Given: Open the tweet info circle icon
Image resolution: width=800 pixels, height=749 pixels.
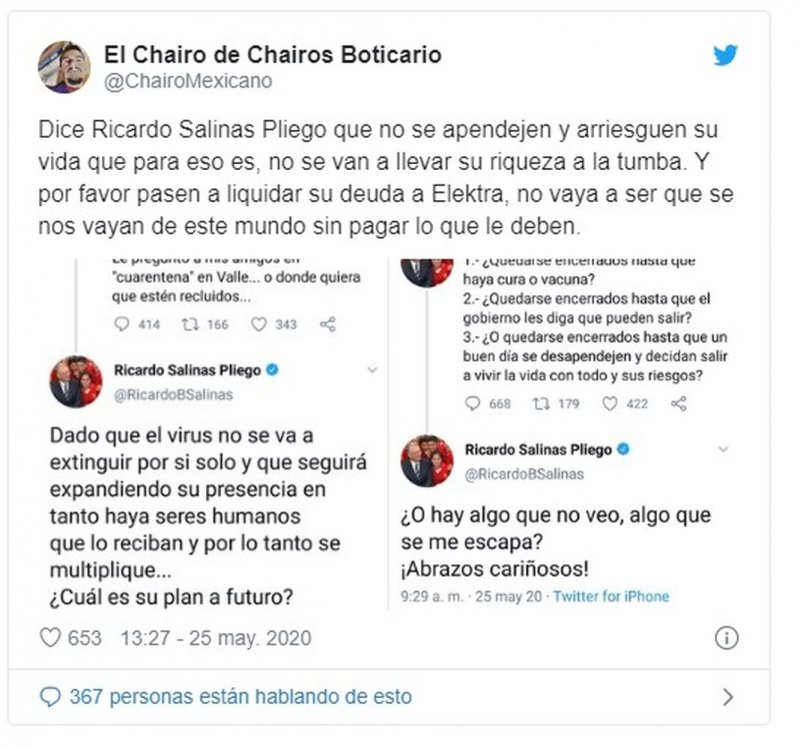Looking at the screenshot, I should (726, 638).
